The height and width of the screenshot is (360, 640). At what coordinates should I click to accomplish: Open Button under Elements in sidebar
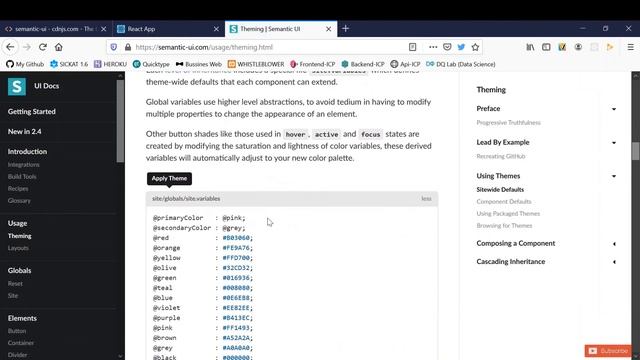[17, 331]
